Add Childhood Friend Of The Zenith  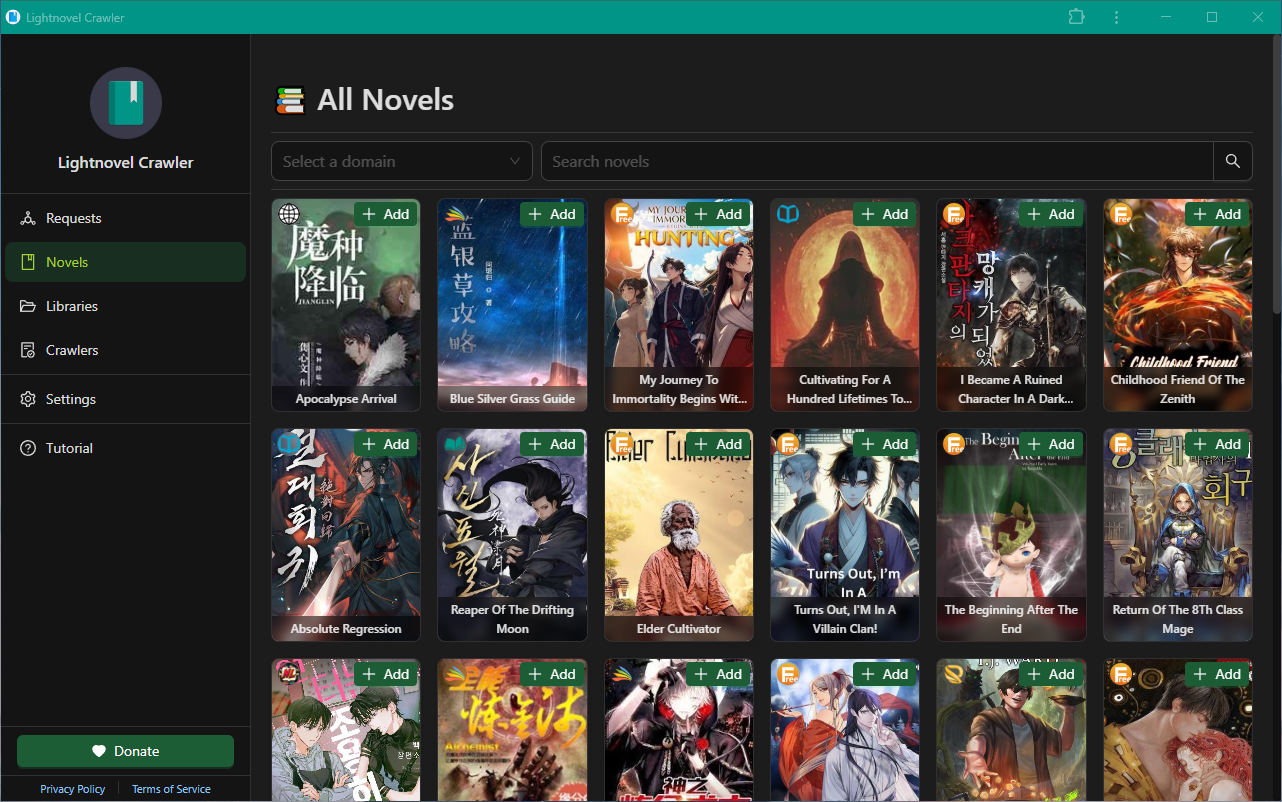pyautogui.click(x=1217, y=214)
